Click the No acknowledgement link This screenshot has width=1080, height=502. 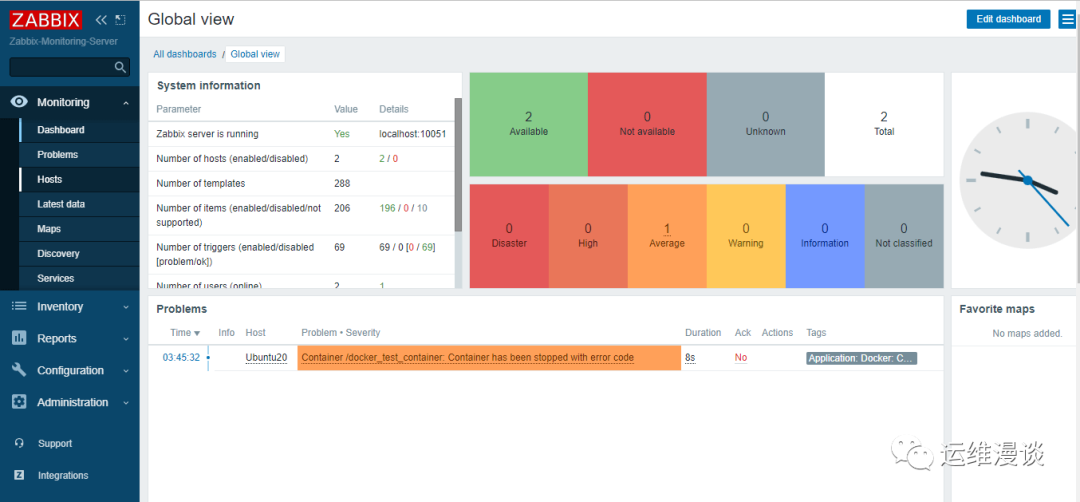[x=741, y=357]
